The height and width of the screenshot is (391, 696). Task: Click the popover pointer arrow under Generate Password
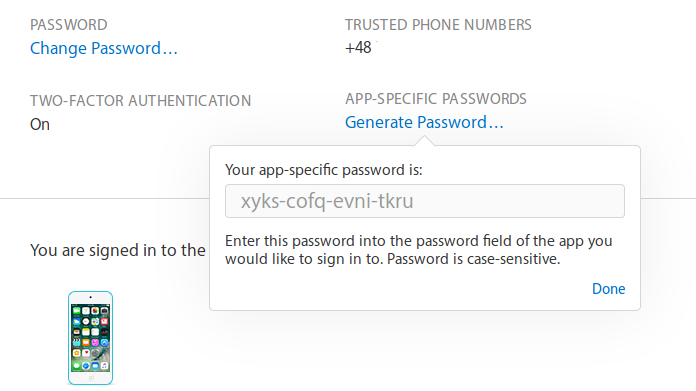point(424,141)
